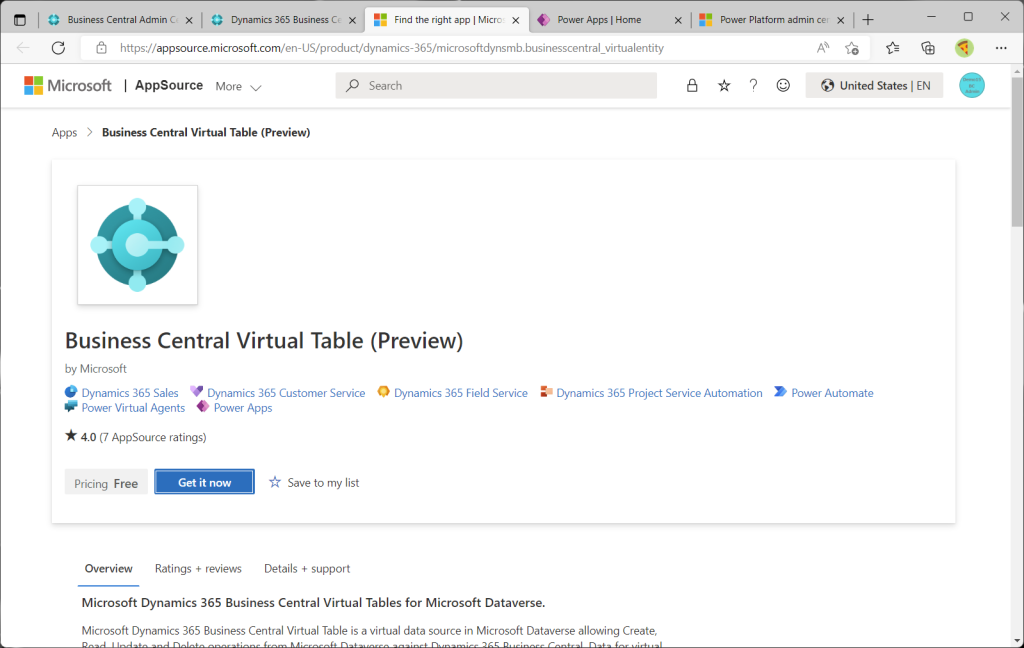The height and width of the screenshot is (648, 1024).
Task: Click the AppSource title in header
Action: point(168,85)
